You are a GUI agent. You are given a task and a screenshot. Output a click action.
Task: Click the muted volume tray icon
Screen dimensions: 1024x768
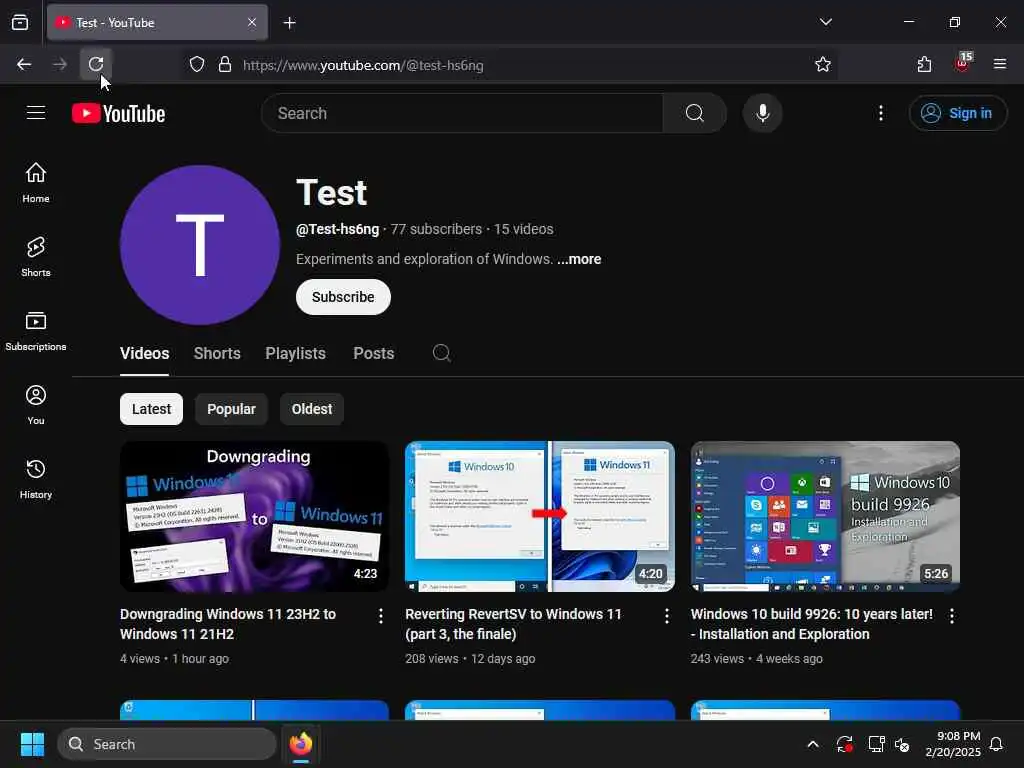coord(902,744)
